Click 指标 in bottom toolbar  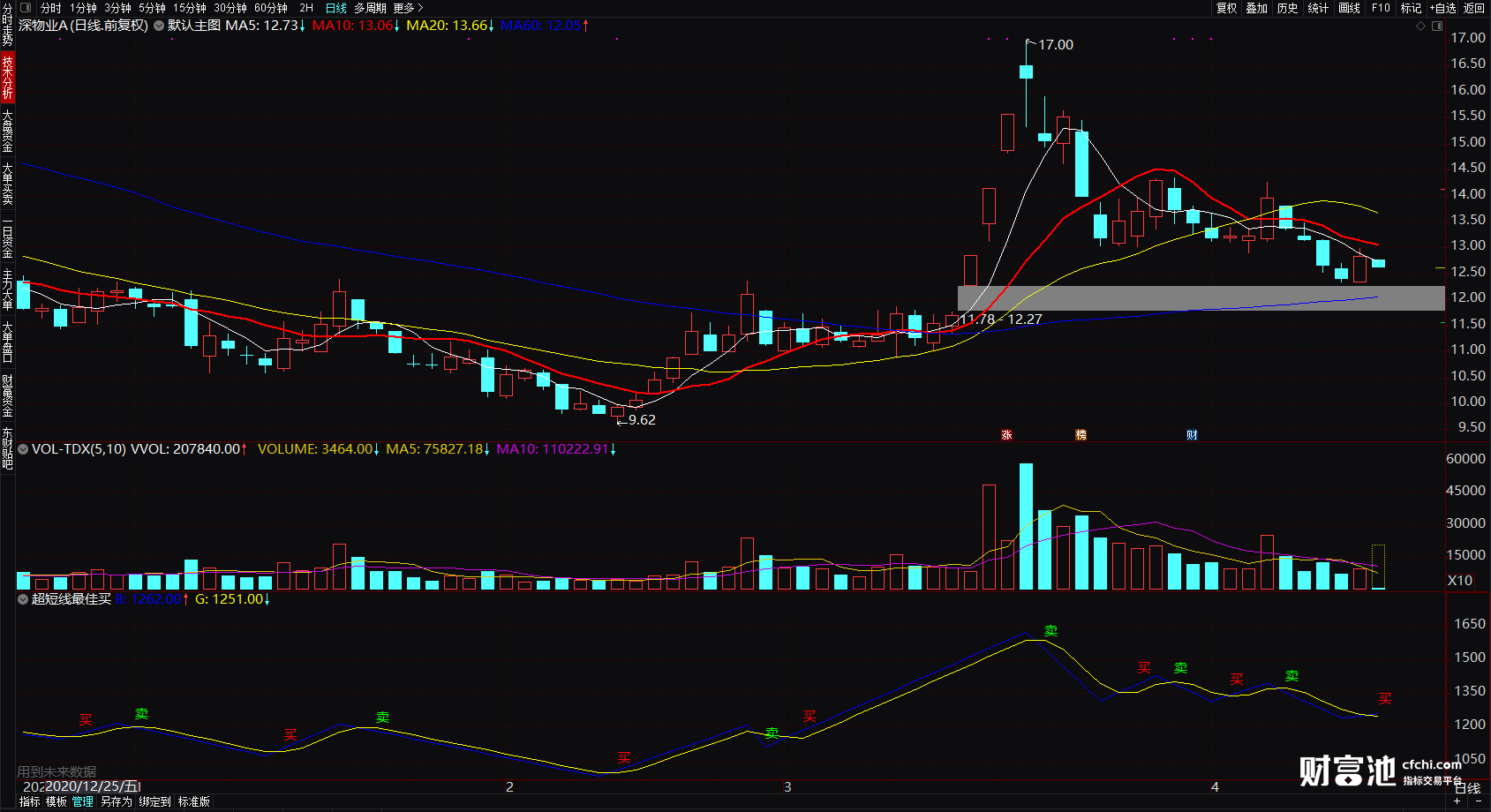(x=30, y=801)
